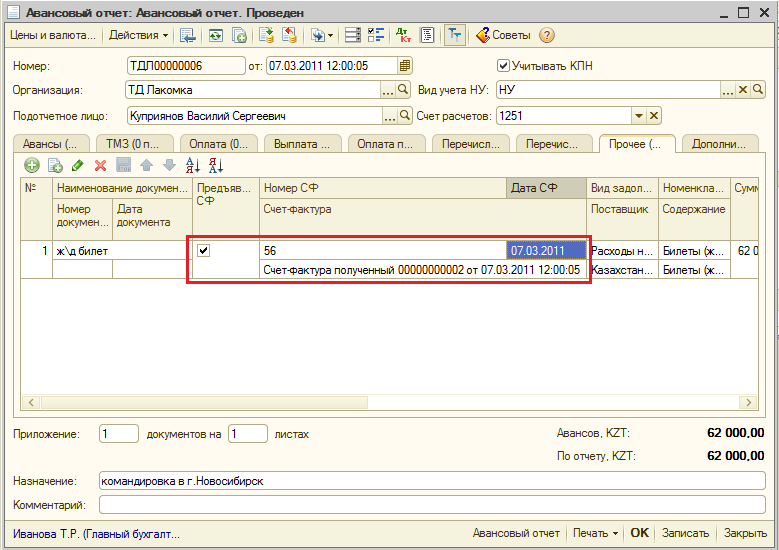Open the Действия dropdown menu
Viewport: 779px width, 550px height.
[138, 35]
